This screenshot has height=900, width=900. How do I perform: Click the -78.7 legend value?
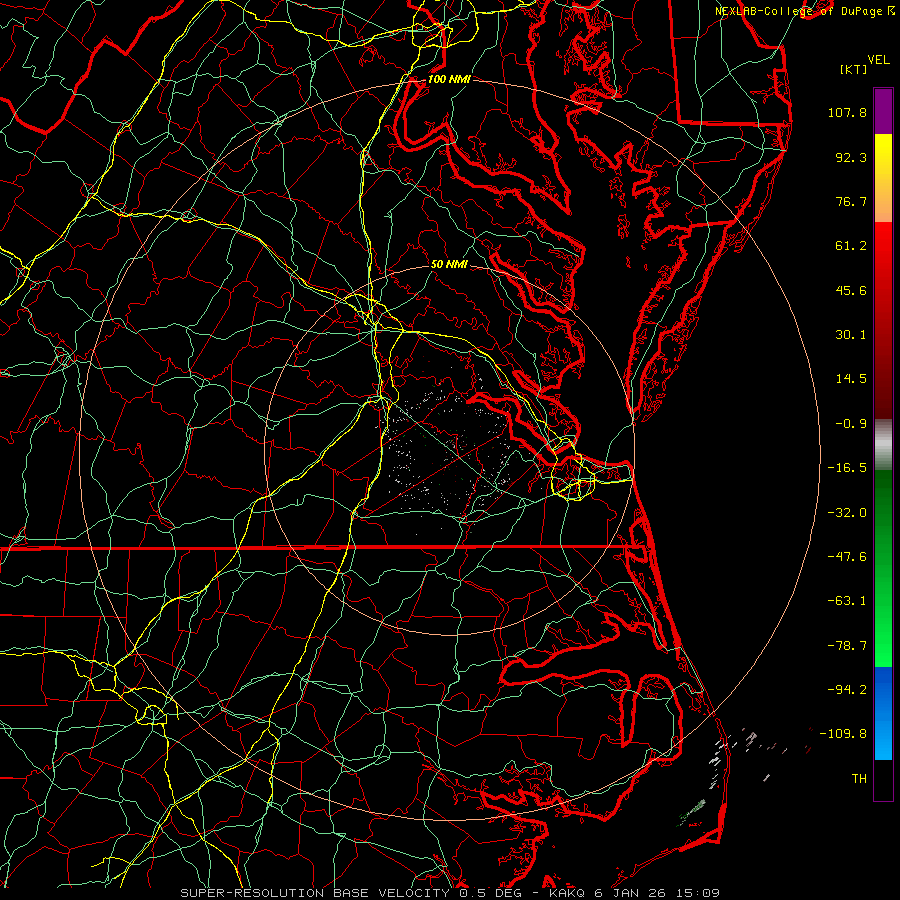(847, 646)
